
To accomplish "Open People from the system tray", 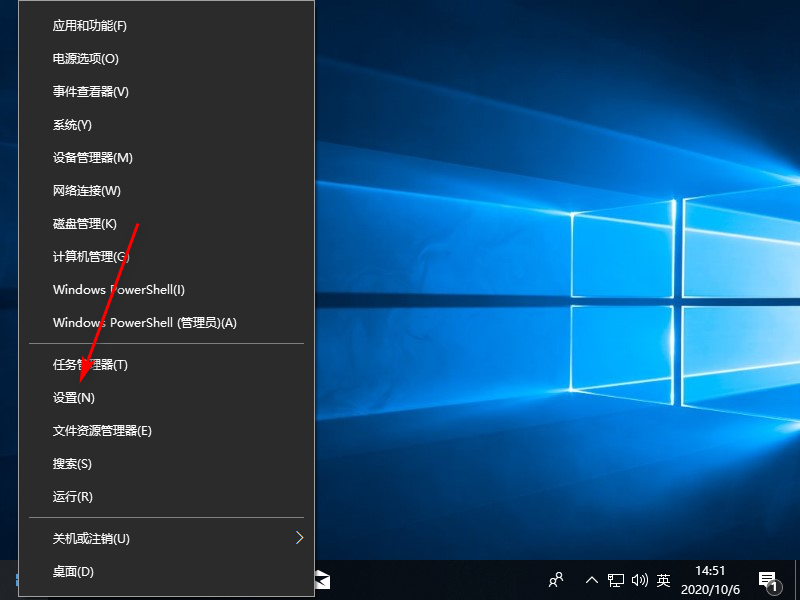I will tap(556, 580).
